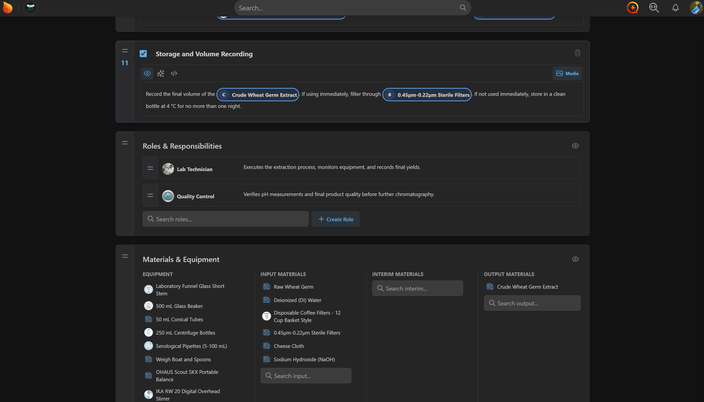Click the Quality Control avatar
The width and height of the screenshot is (704, 402).
[x=168, y=196]
